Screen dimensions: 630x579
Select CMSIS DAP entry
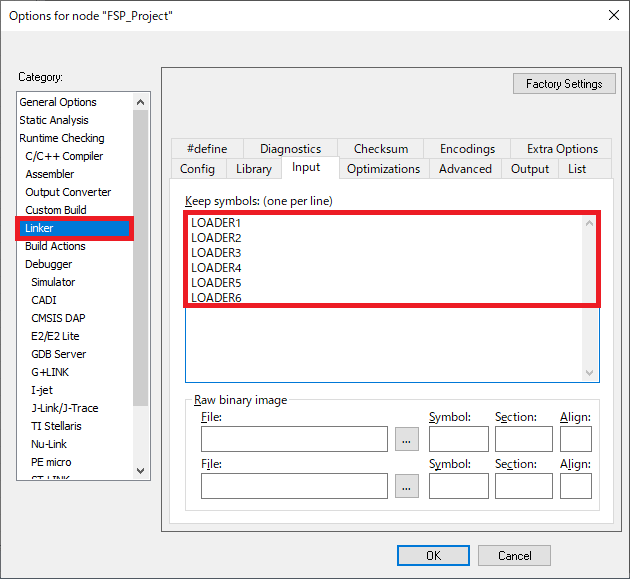click(x=58, y=318)
